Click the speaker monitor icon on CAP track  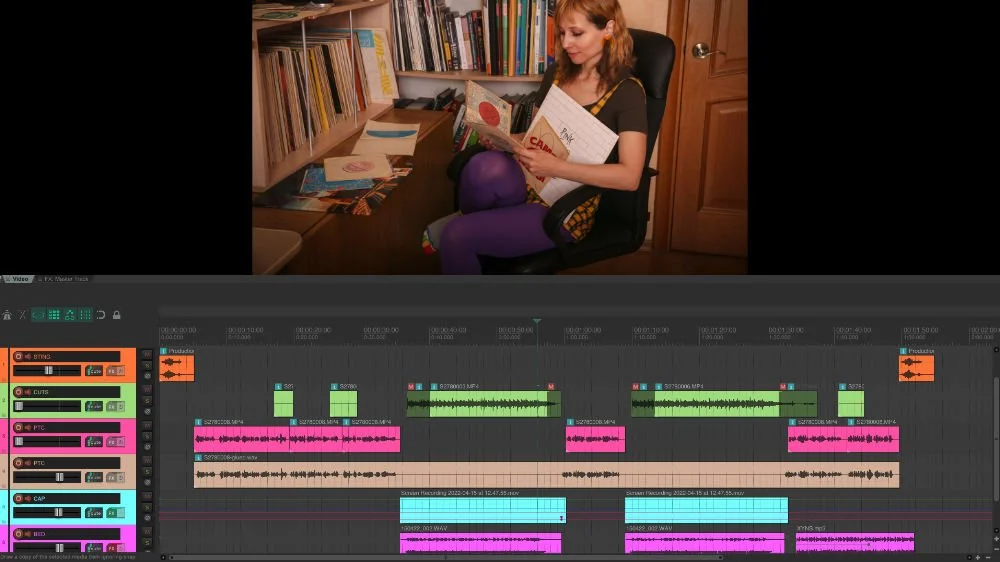pos(27,498)
